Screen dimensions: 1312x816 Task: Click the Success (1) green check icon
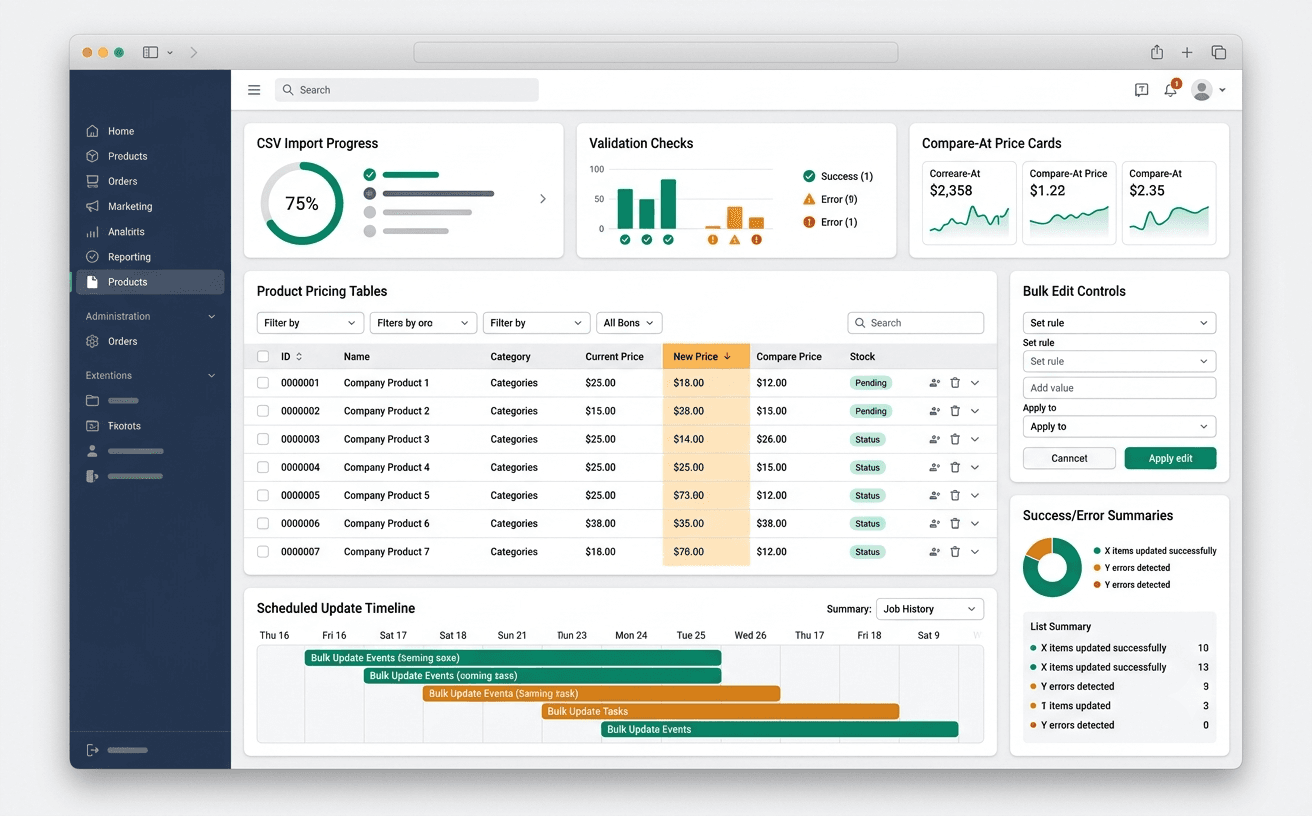pyautogui.click(x=809, y=176)
